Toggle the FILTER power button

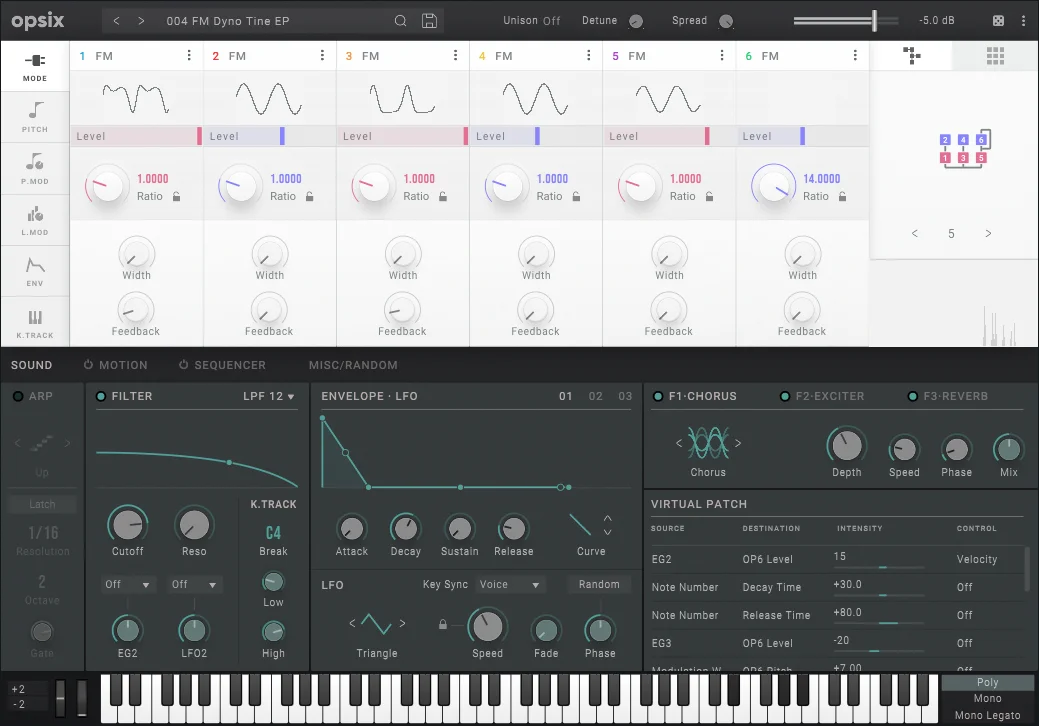[100, 397]
